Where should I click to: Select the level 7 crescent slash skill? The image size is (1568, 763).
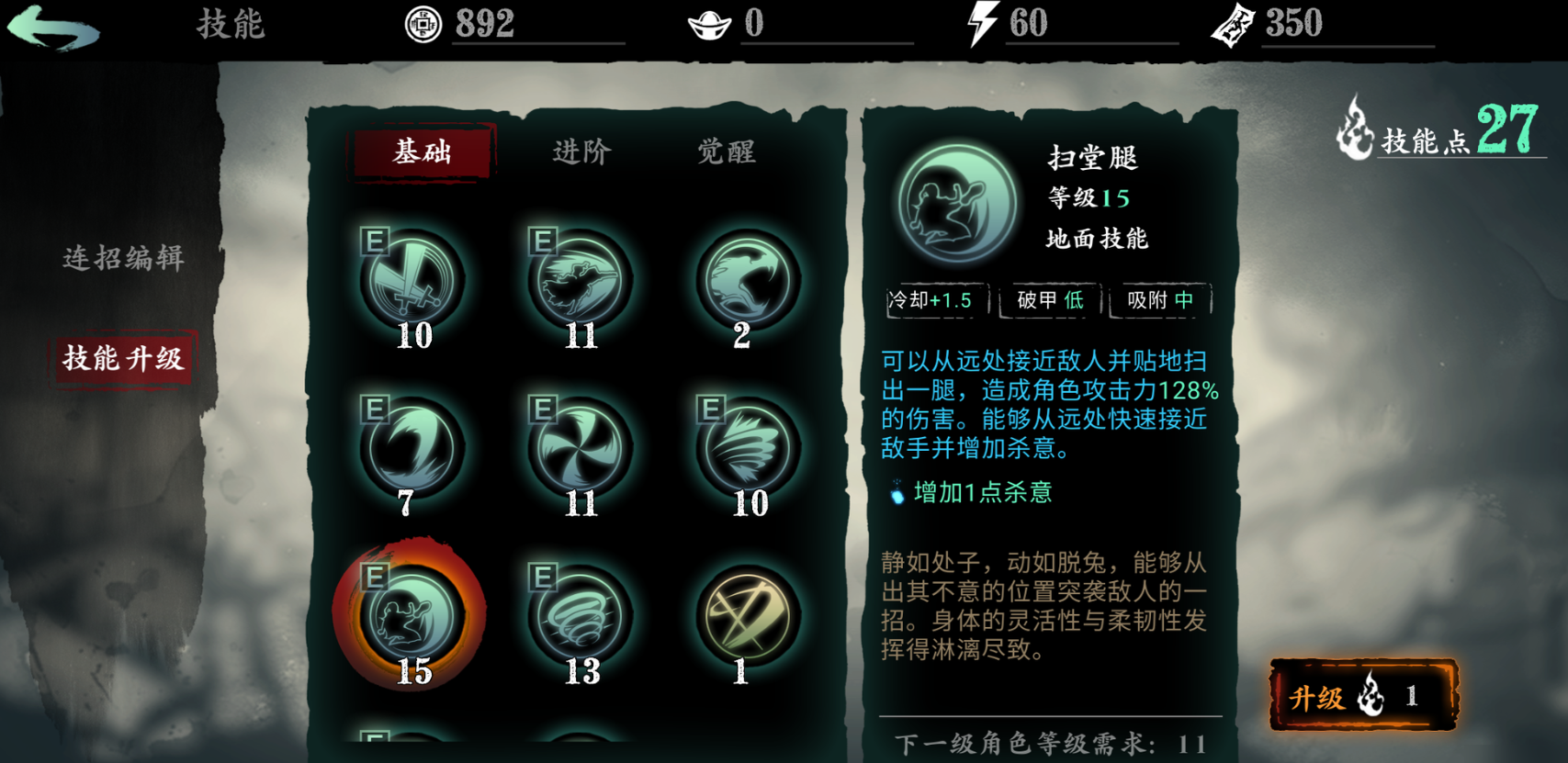[x=412, y=448]
